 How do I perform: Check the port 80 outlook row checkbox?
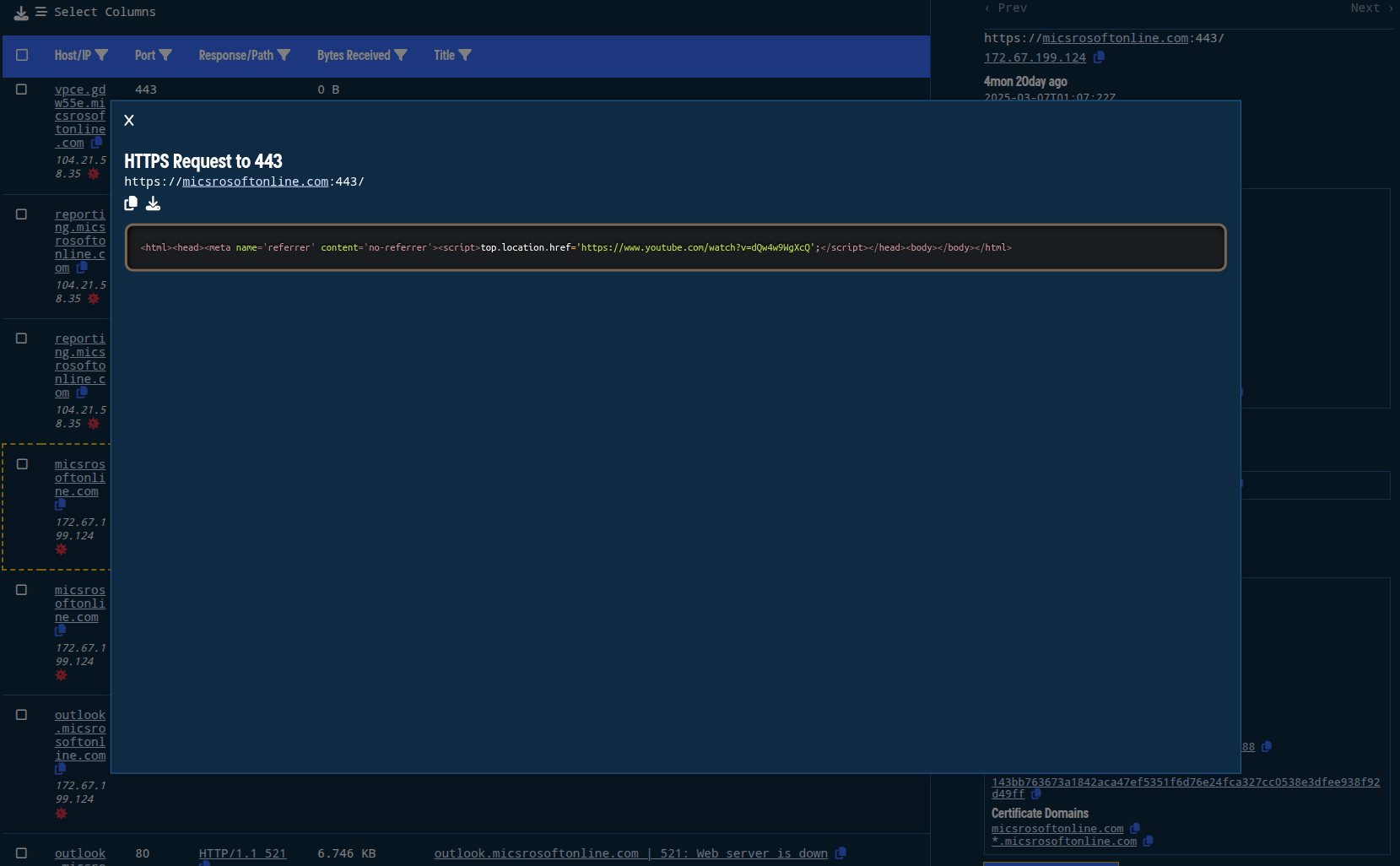[x=22, y=853]
